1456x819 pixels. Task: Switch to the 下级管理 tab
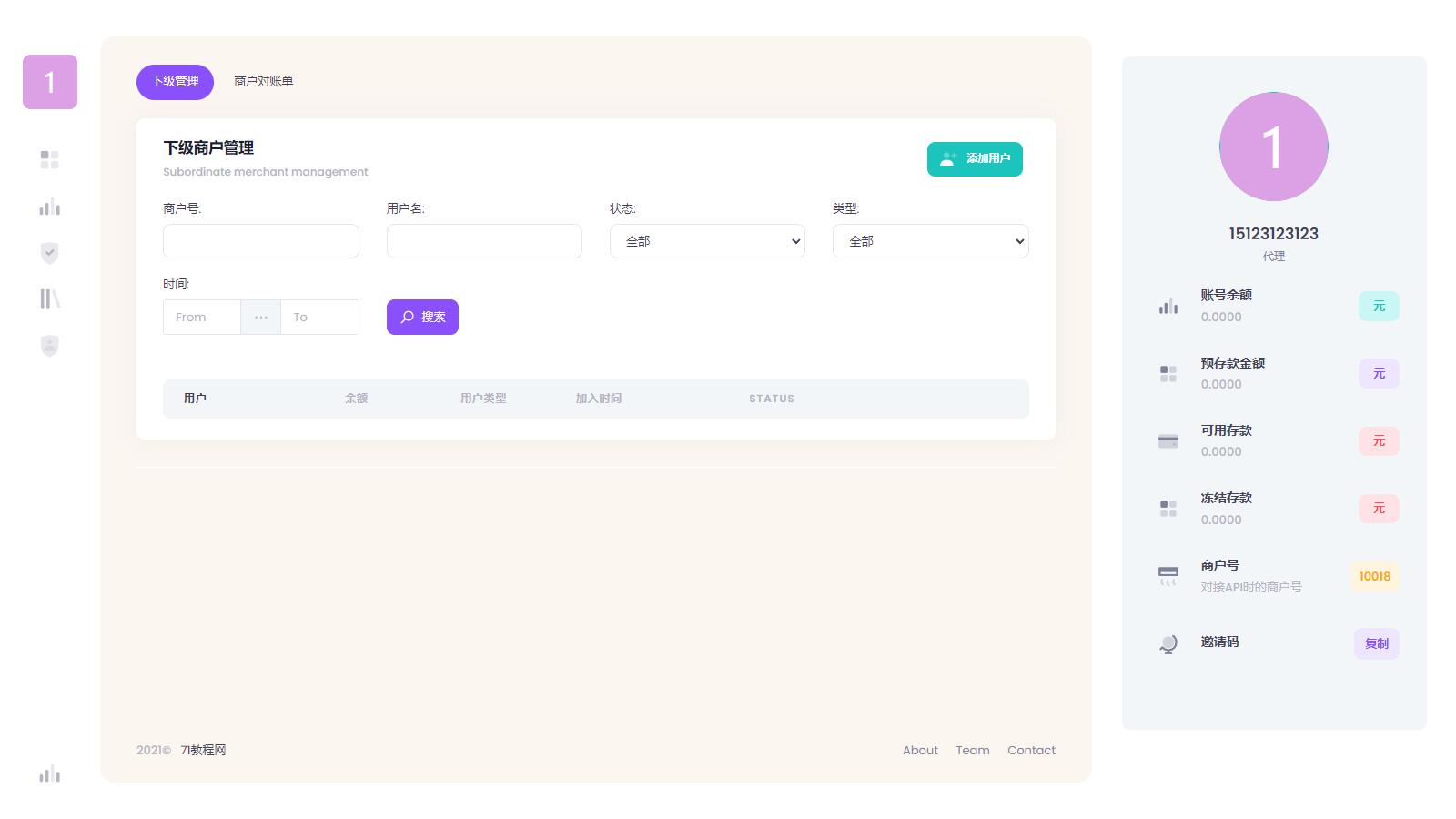(x=175, y=82)
